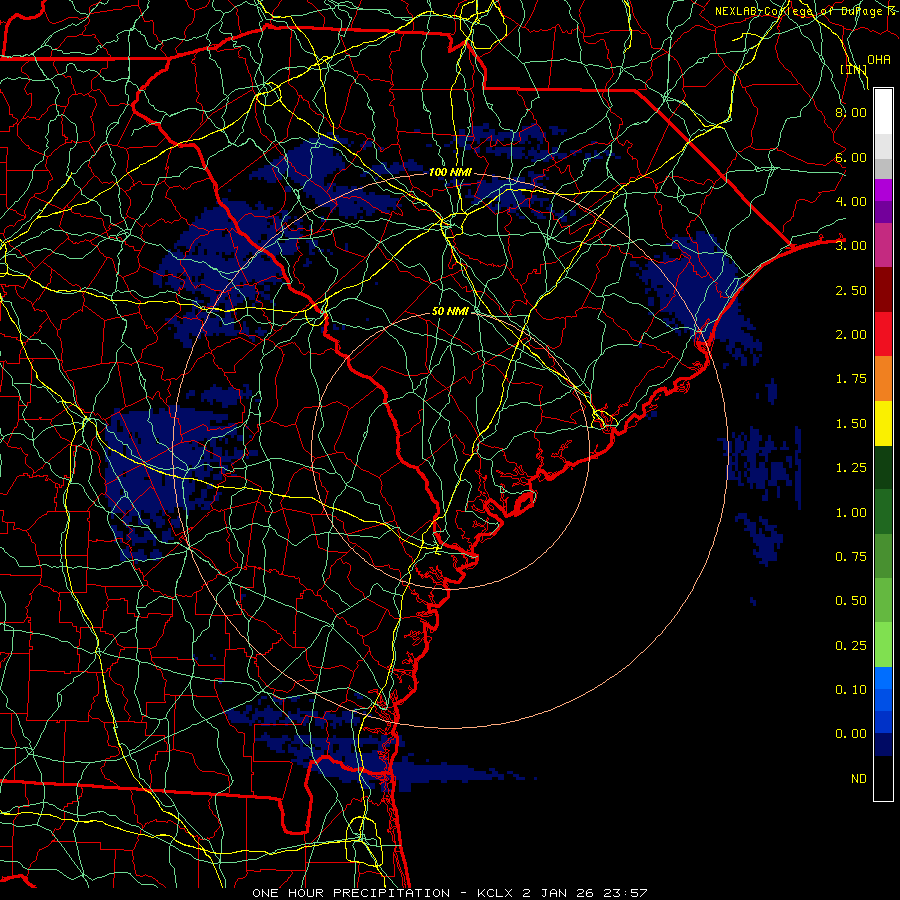Click the 0.00 legend value
This screenshot has height=900, width=900.
[851, 734]
